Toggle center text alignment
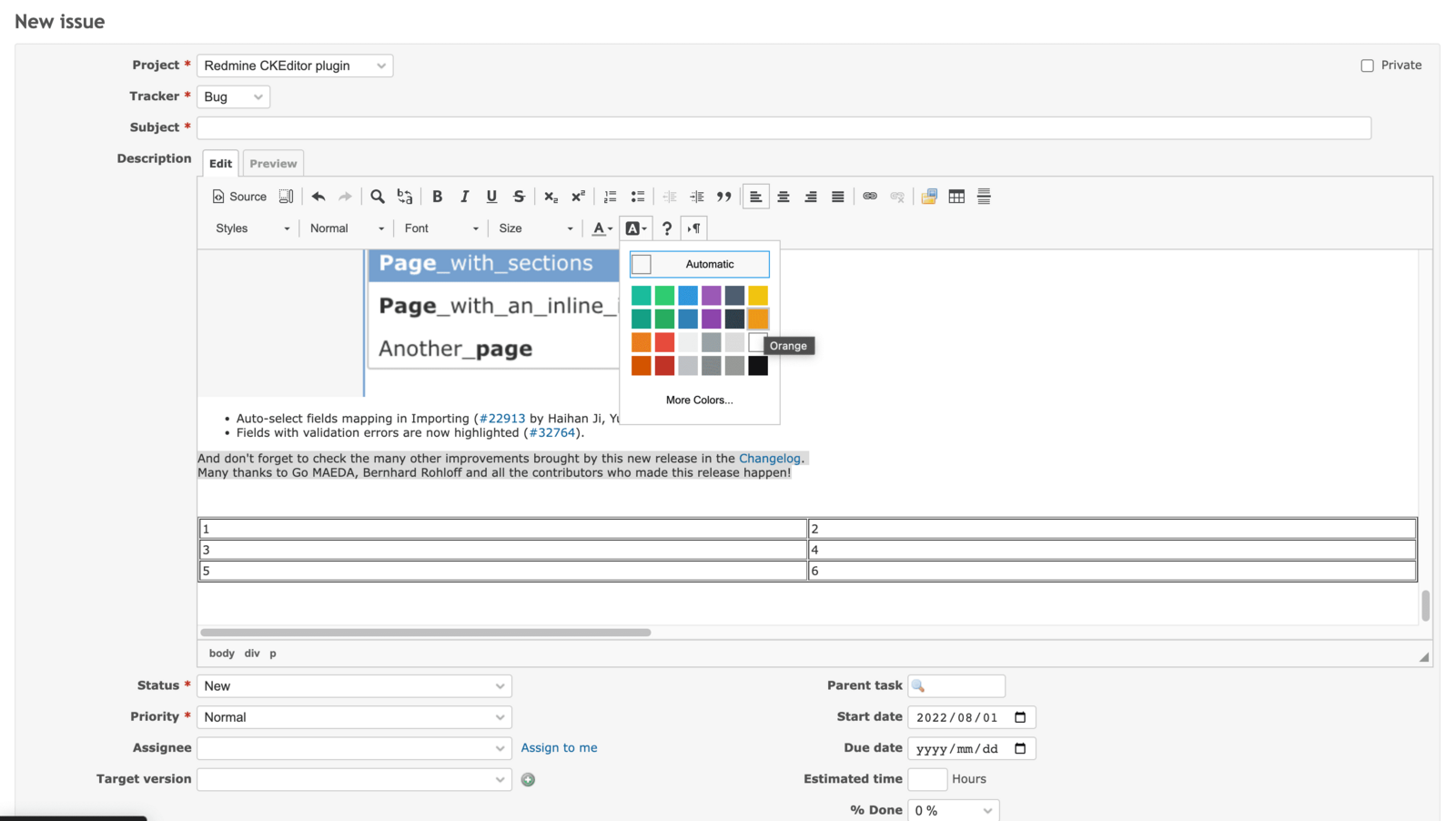This screenshot has height=821, width=1456. tap(784, 196)
